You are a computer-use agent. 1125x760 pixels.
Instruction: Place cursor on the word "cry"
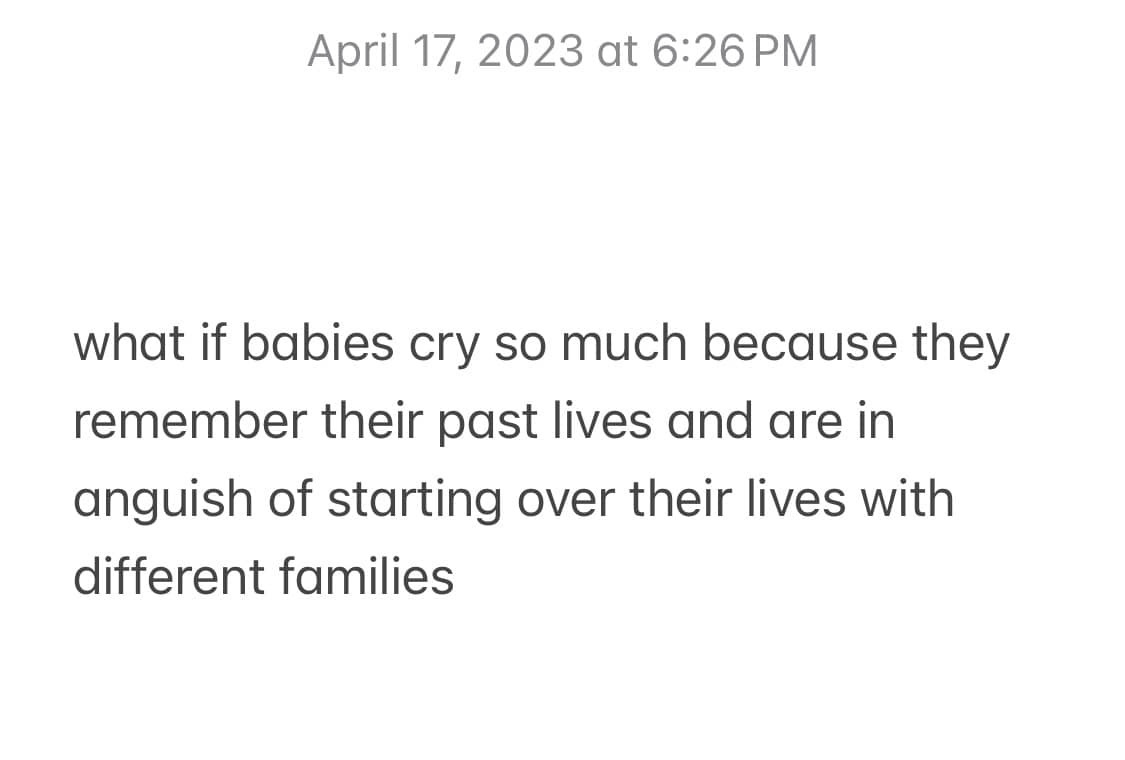click(443, 347)
